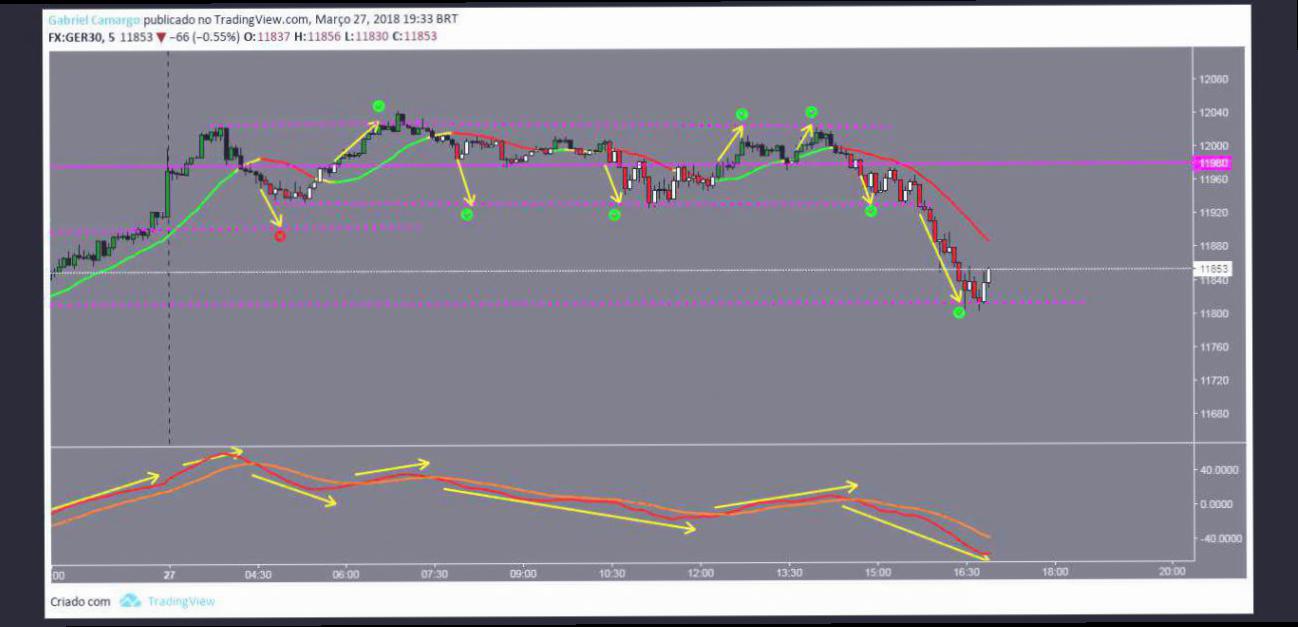
Task: Click the red X marker below 04:30 candles
Action: click(x=280, y=236)
